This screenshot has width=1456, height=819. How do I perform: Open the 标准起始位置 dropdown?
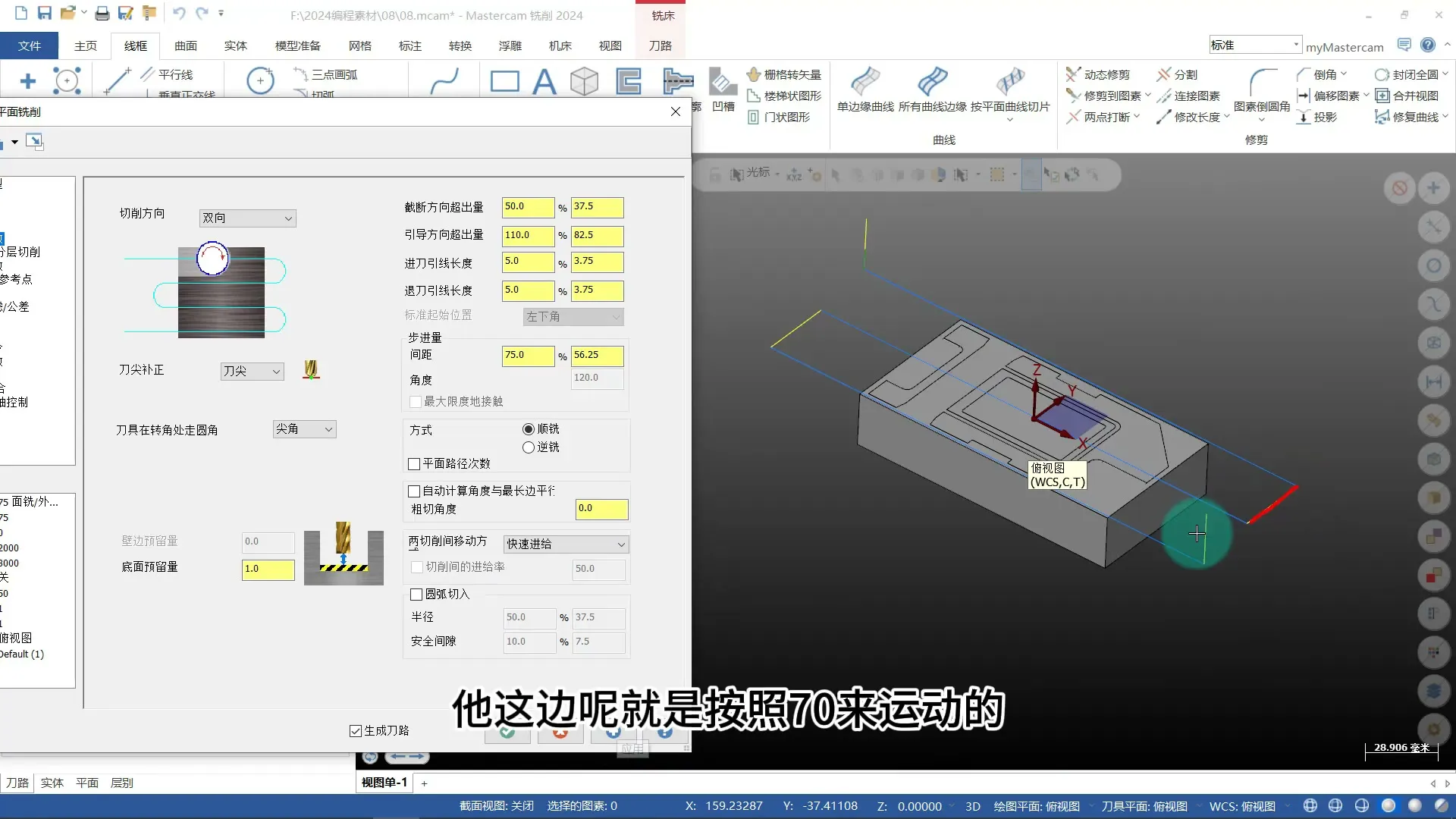click(573, 316)
